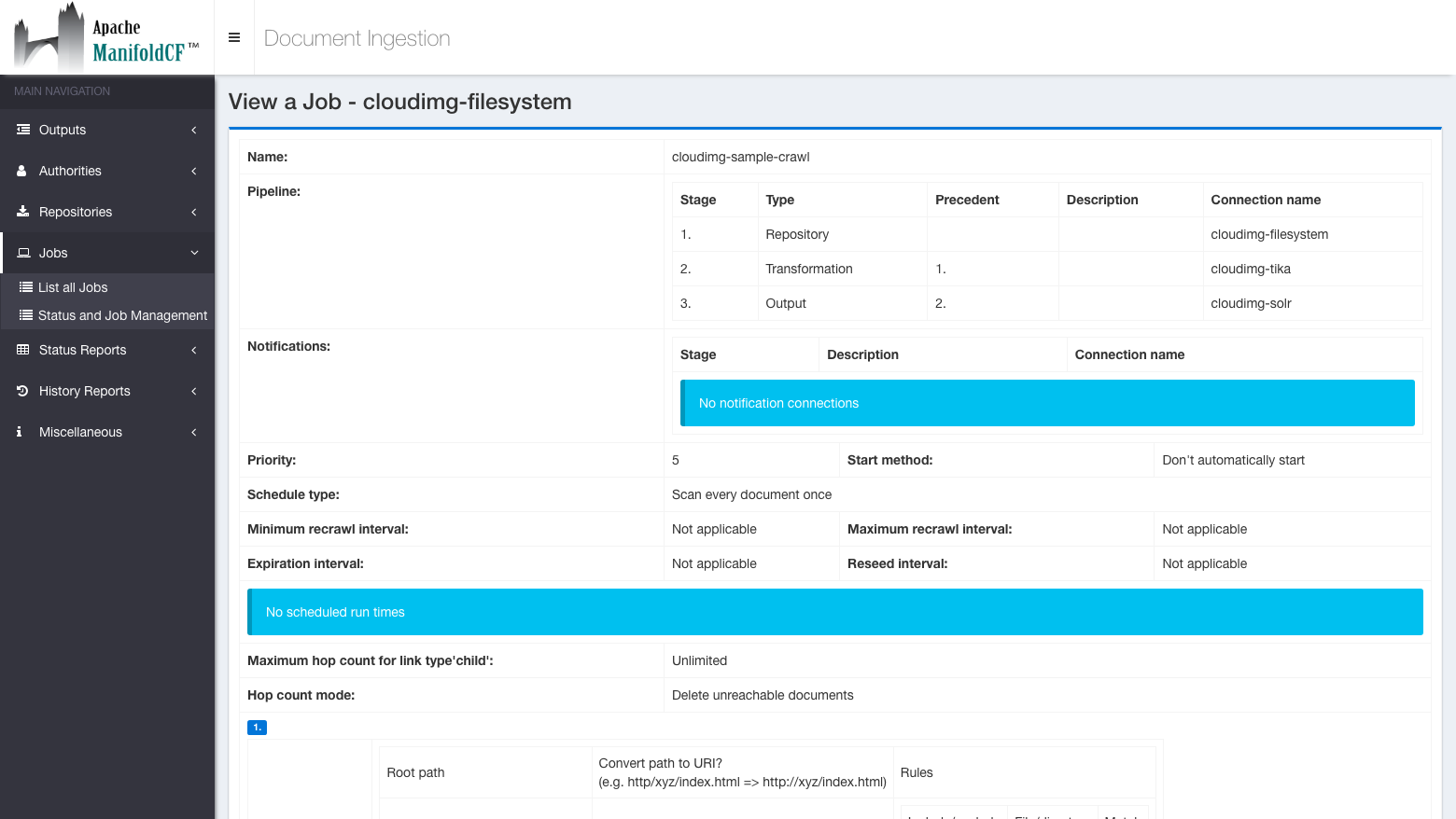This screenshot has width=1456, height=819.
Task: Click the Authorities user icon
Action: [21, 171]
